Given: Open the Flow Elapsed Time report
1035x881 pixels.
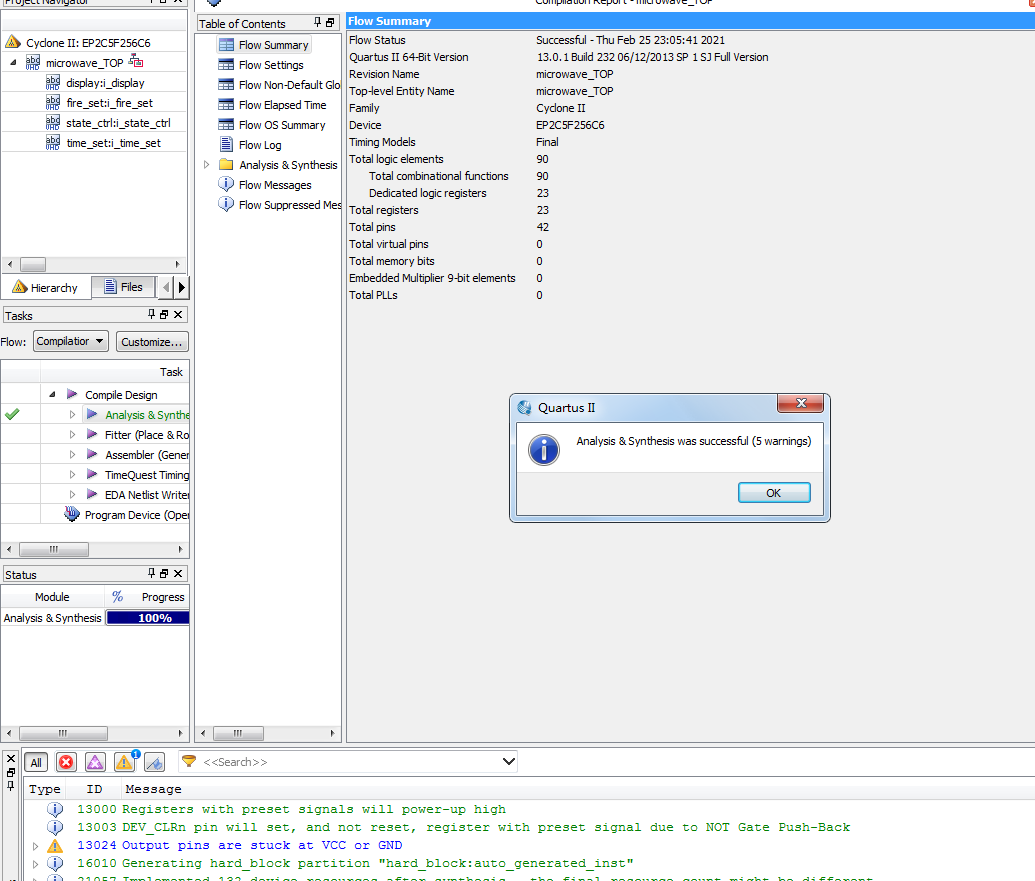Looking at the screenshot, I should pyautogui.click(x=282, y=105).
